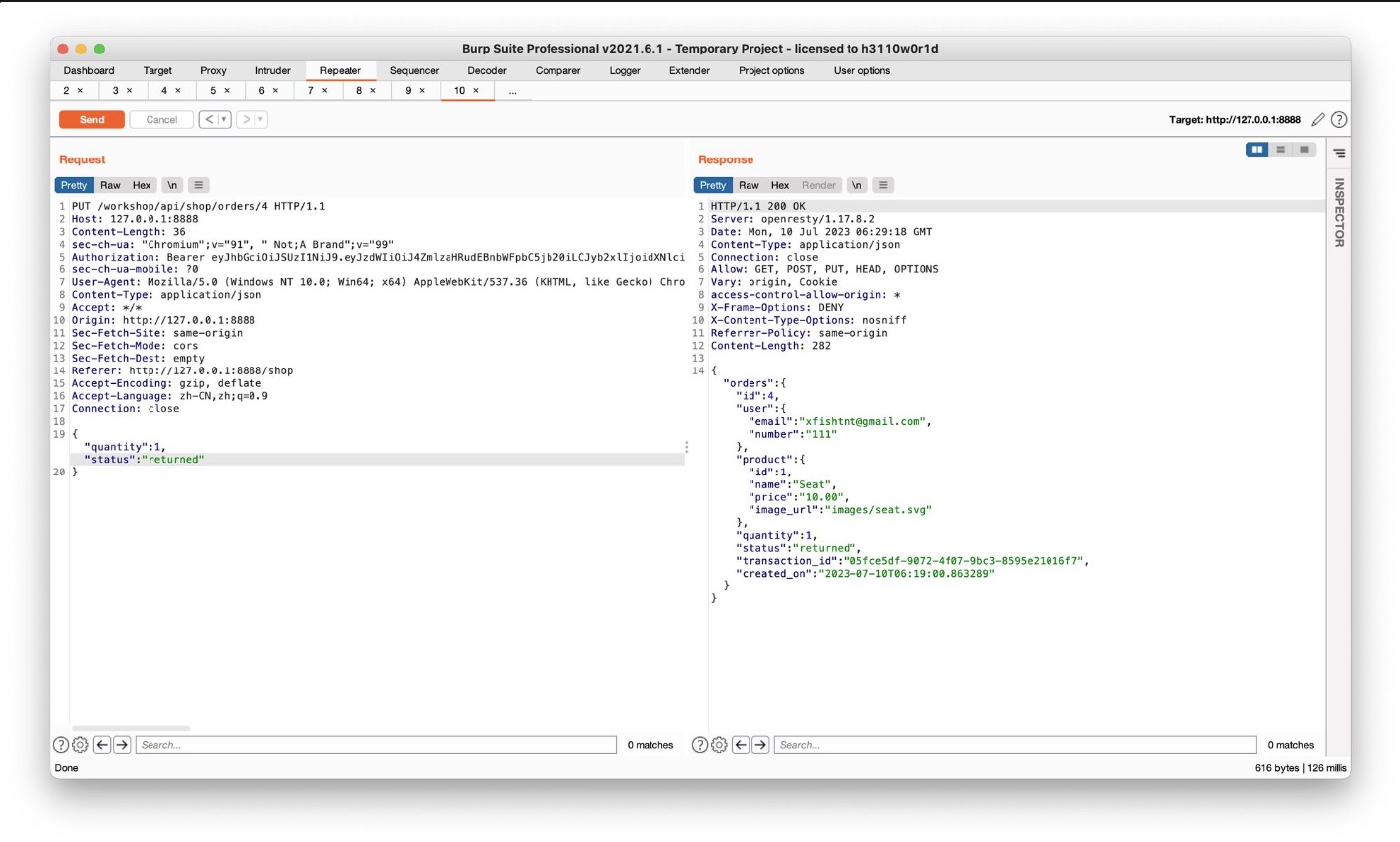Edit target with the pencil icon

(1318, 120)
